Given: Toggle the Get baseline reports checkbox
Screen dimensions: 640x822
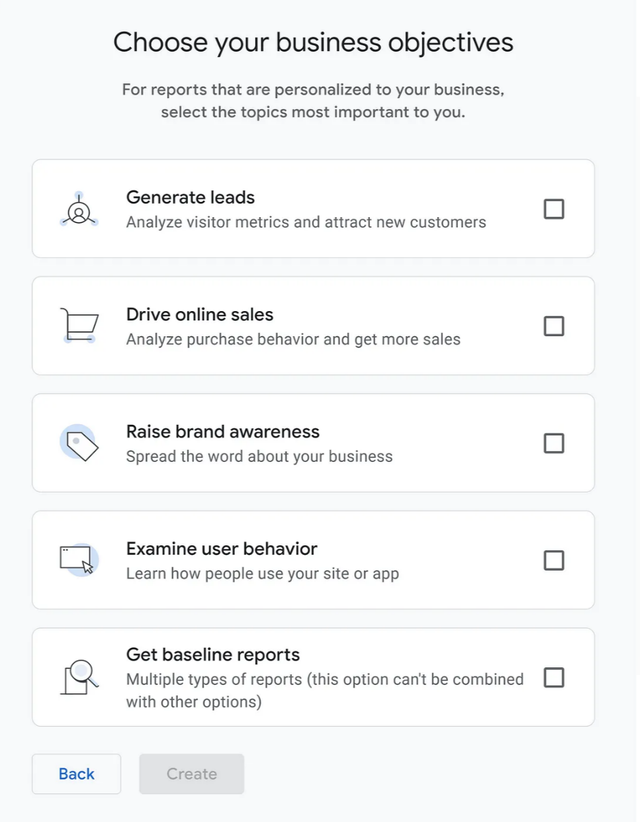Looking at the screenshot, I should [553, 678].
